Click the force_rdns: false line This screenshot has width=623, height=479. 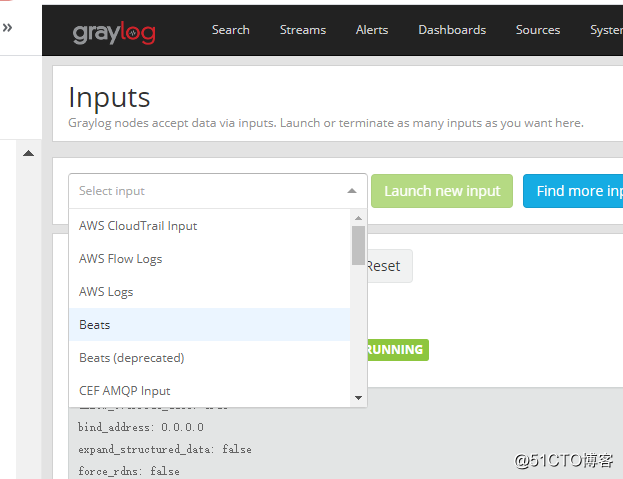(129, 471)
